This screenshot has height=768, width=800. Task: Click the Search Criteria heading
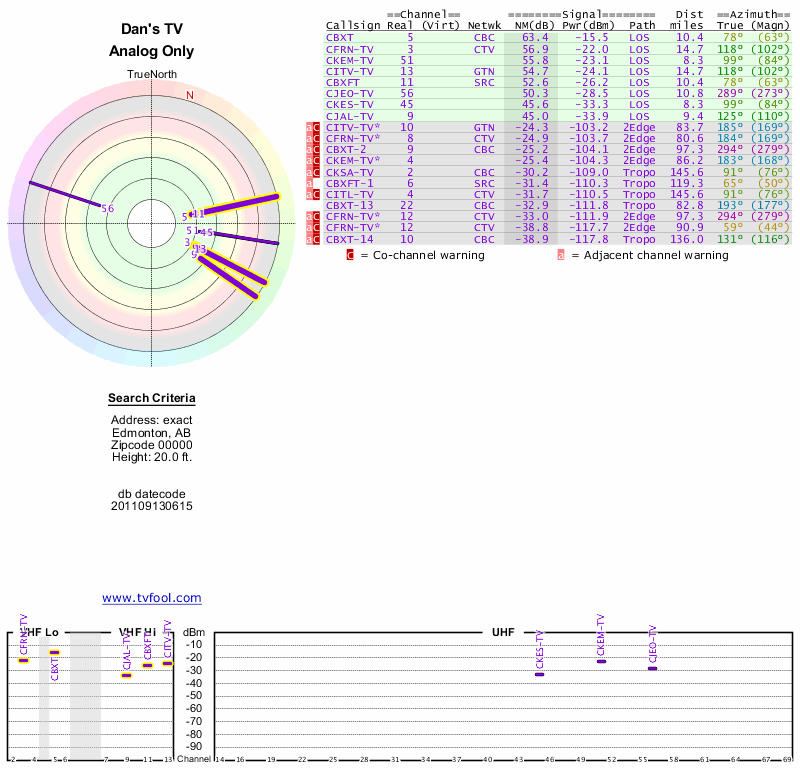(x=152, y=400)
